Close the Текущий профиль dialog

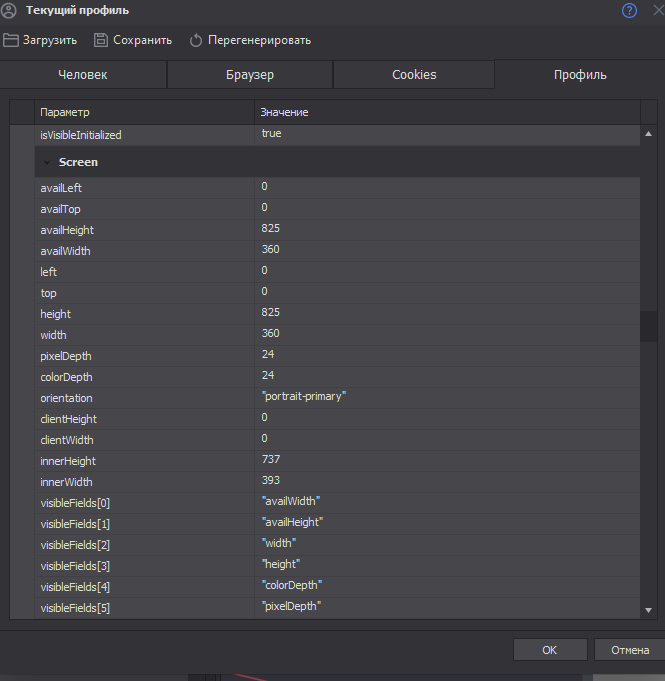[659, 10]
